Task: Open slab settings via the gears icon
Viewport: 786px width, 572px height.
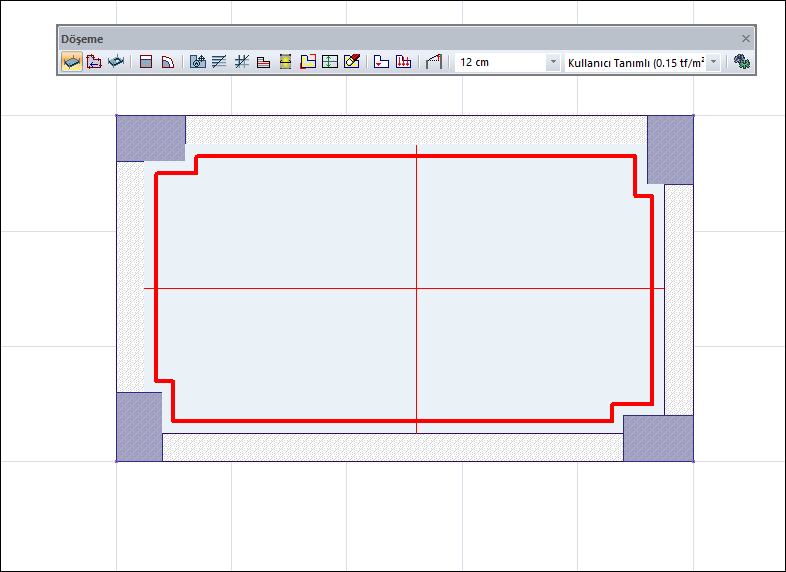Action: (742, 62)
